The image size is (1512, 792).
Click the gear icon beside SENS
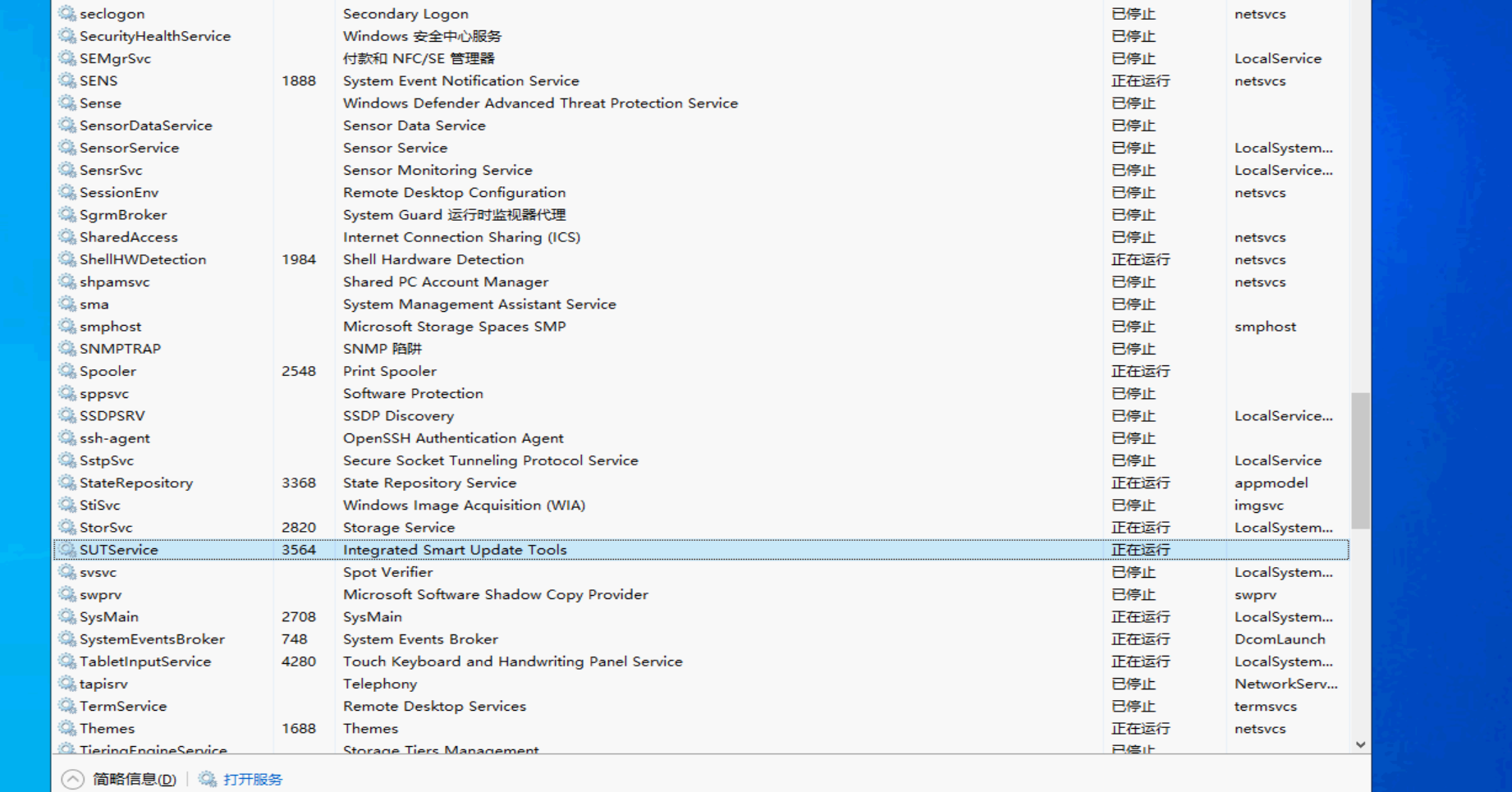[x=67, y=80]
